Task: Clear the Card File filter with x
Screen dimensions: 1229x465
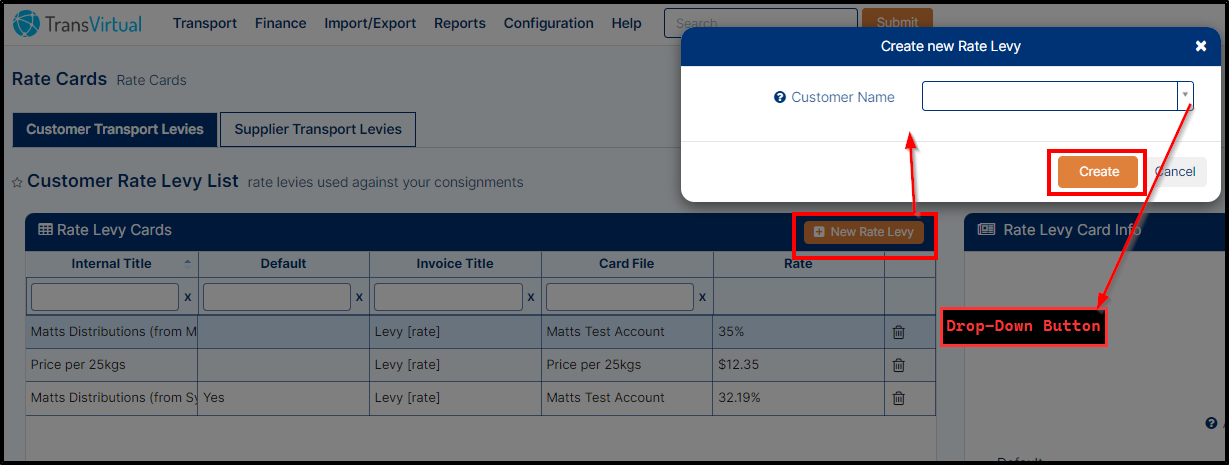Action: tap(702, 297)
